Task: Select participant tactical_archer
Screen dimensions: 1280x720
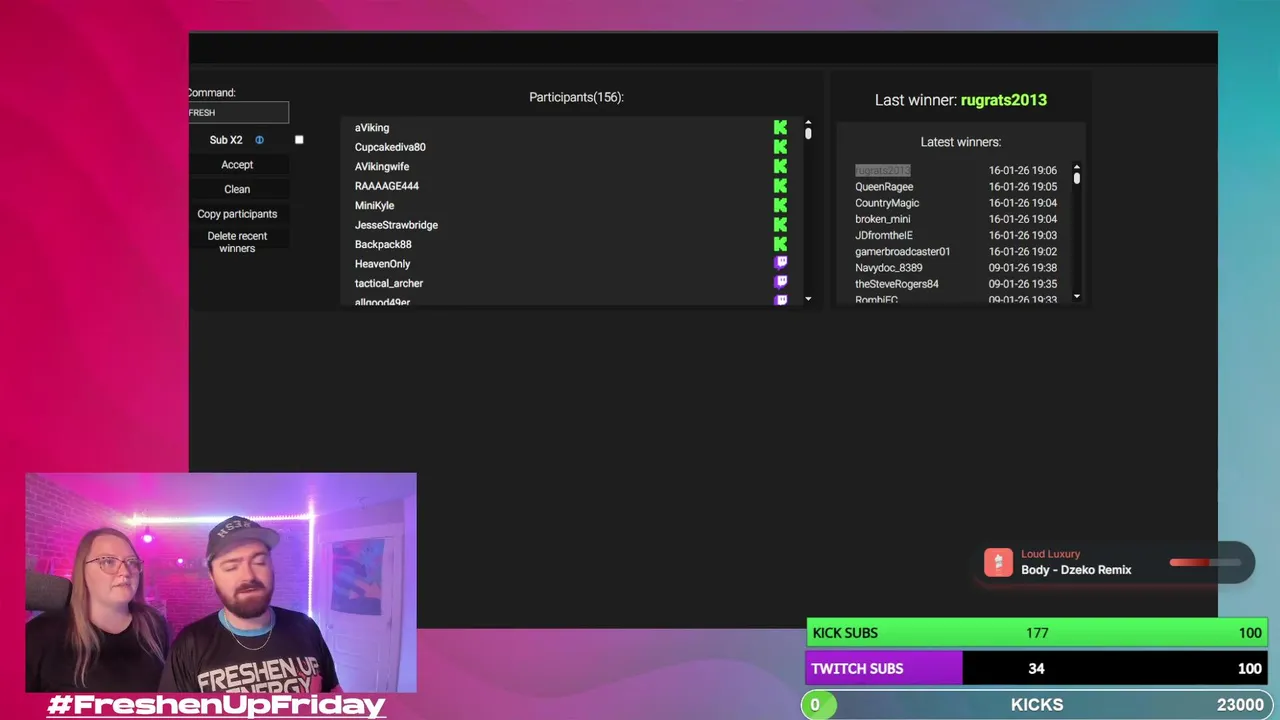Action: point(389,284)
